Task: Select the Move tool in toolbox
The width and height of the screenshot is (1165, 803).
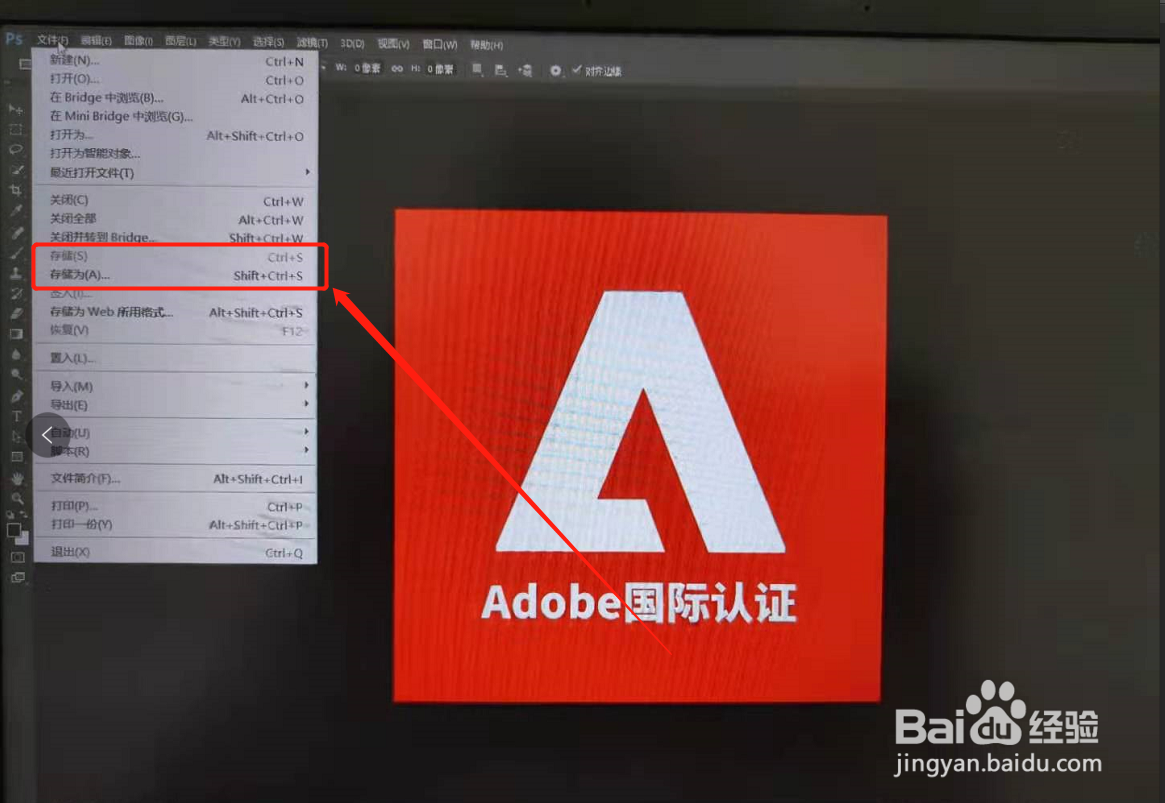Action: (16, 110)
